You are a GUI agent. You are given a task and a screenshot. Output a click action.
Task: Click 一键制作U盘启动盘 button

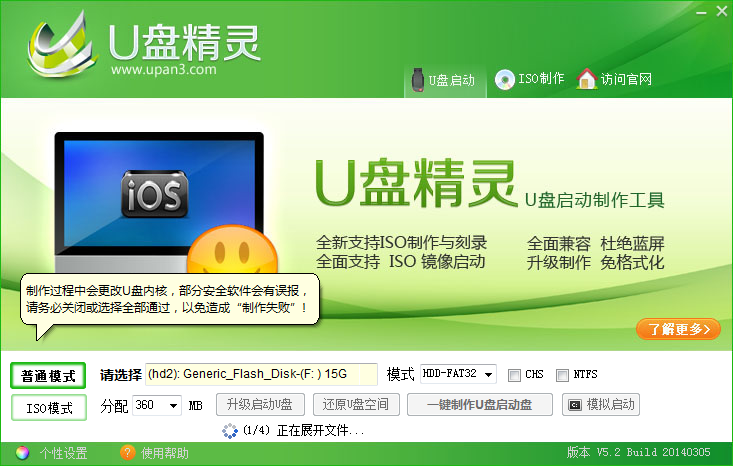pos(480,405)
